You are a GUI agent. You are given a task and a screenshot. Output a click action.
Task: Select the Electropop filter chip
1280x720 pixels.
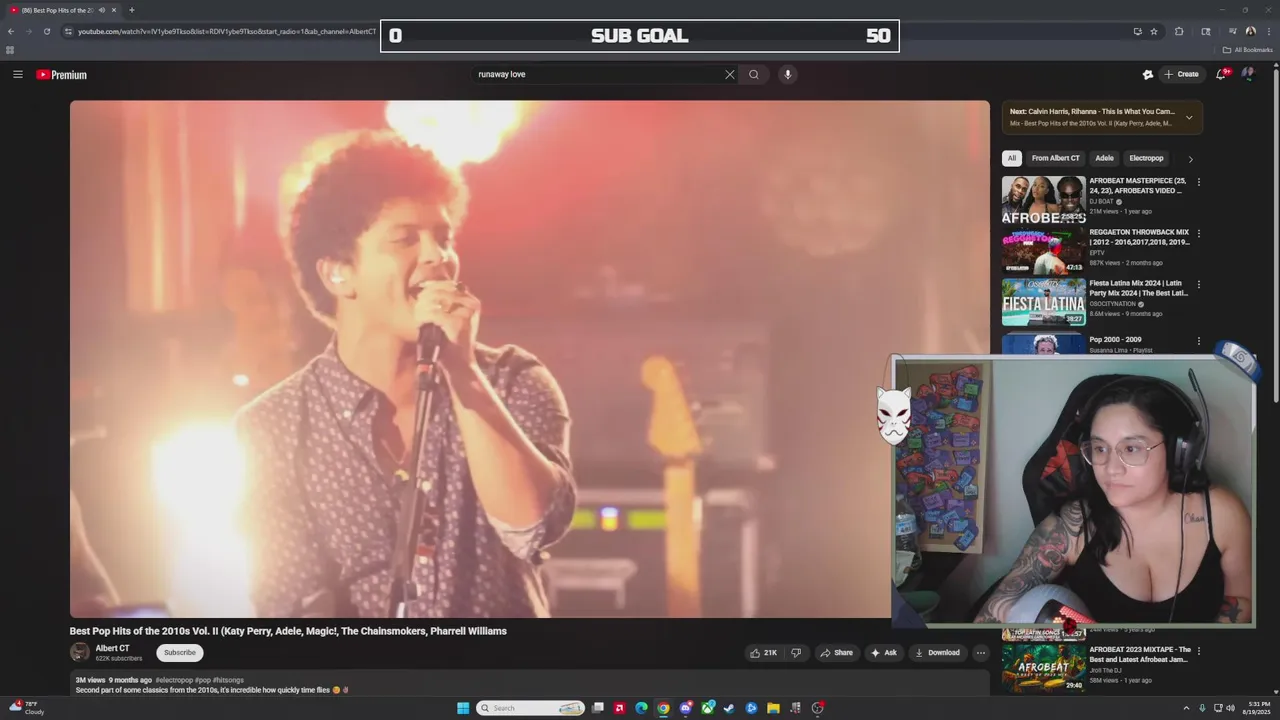tap(1146, 158)
